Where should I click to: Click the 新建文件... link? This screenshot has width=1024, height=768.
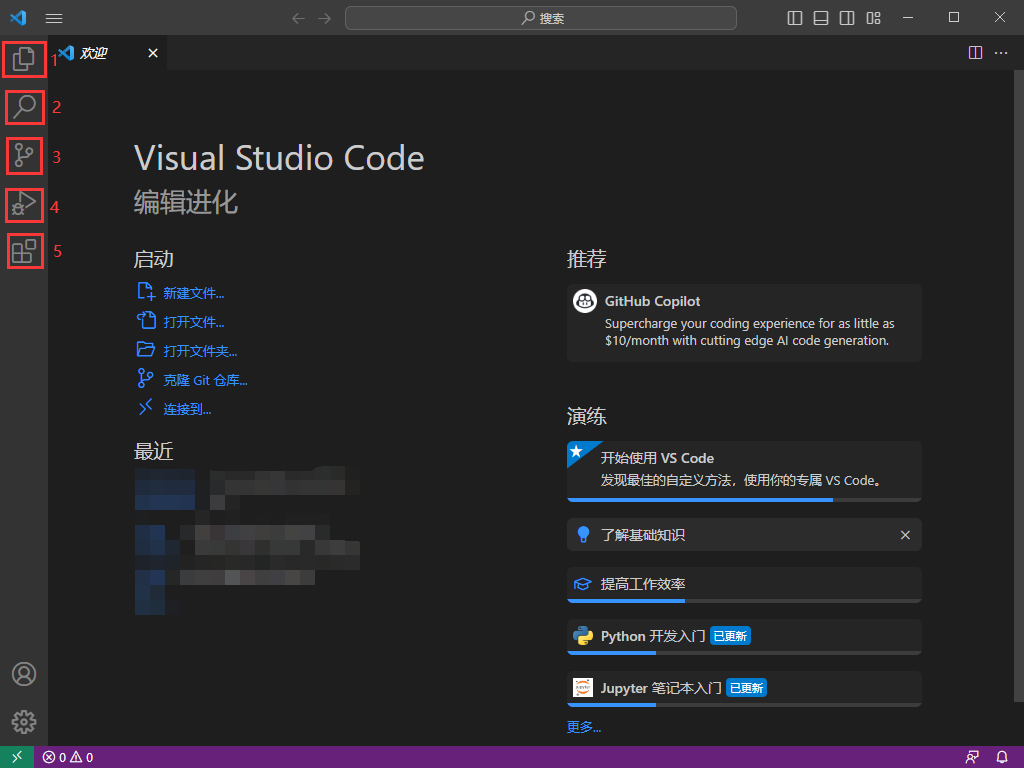pos(193,293)
